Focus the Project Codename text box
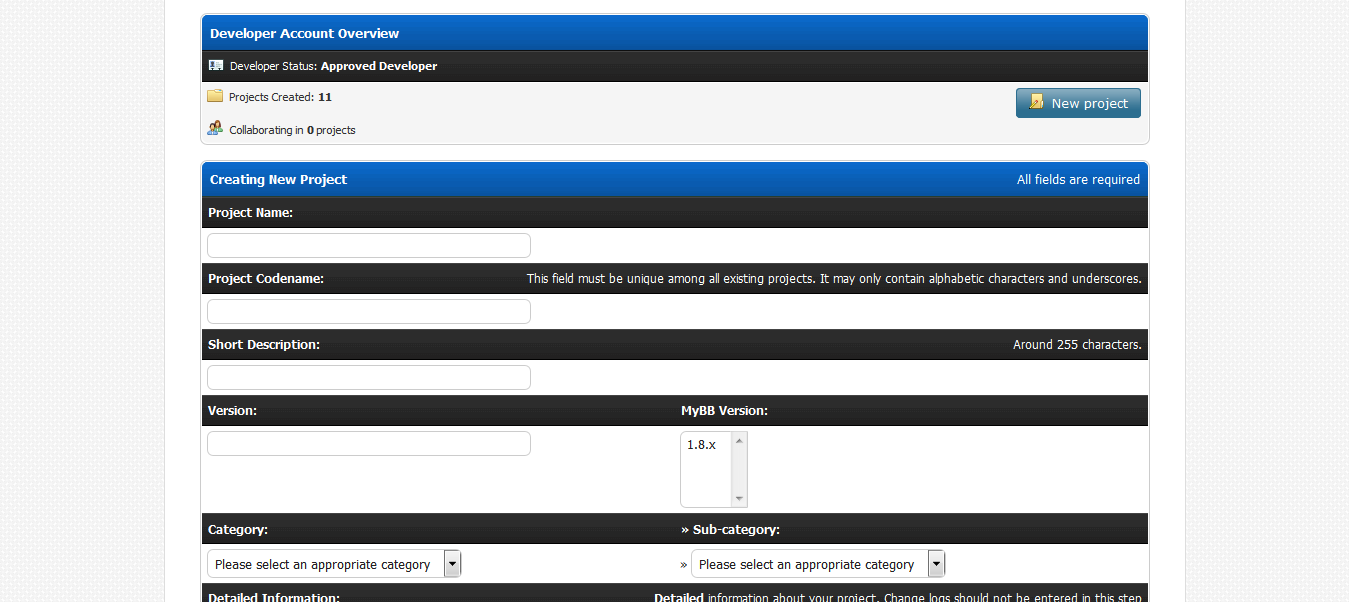Screen dimensions: 1349x602 pyautogui.click(x=369, y=312)
